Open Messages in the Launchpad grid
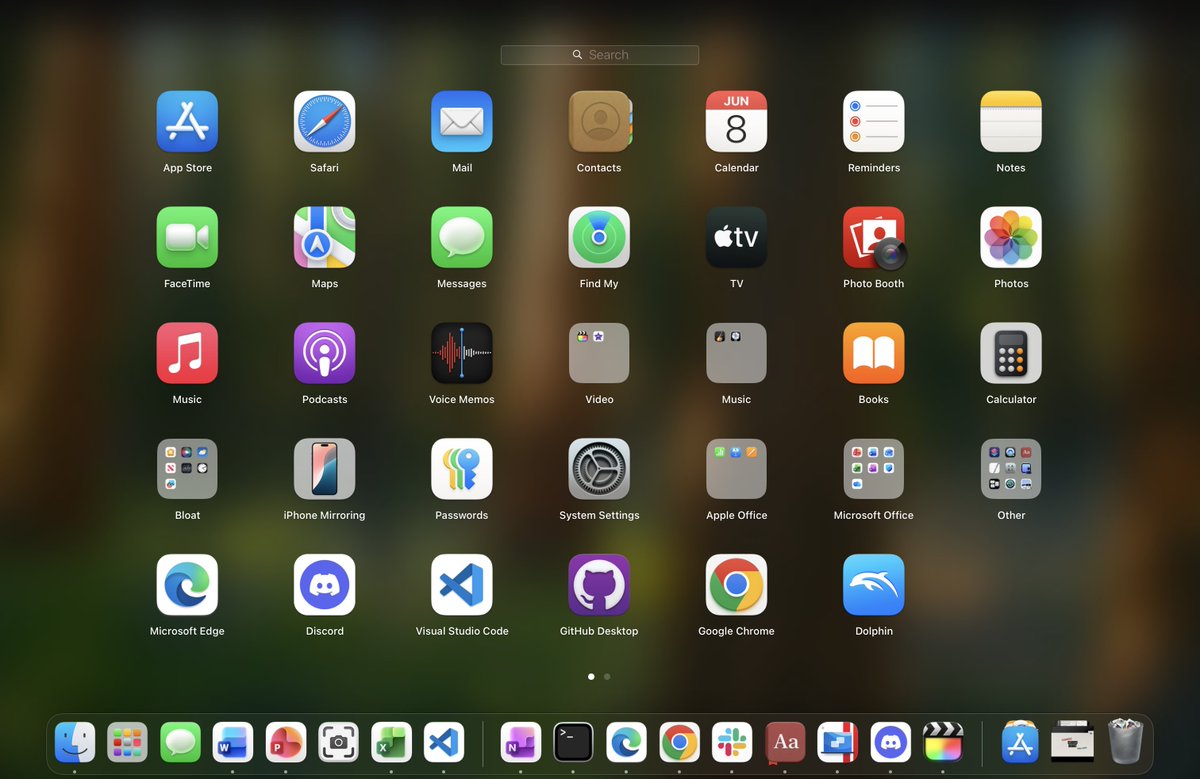Image resolution: width=1200 pixels, height=779 pixels. click(x=461, y=237)
